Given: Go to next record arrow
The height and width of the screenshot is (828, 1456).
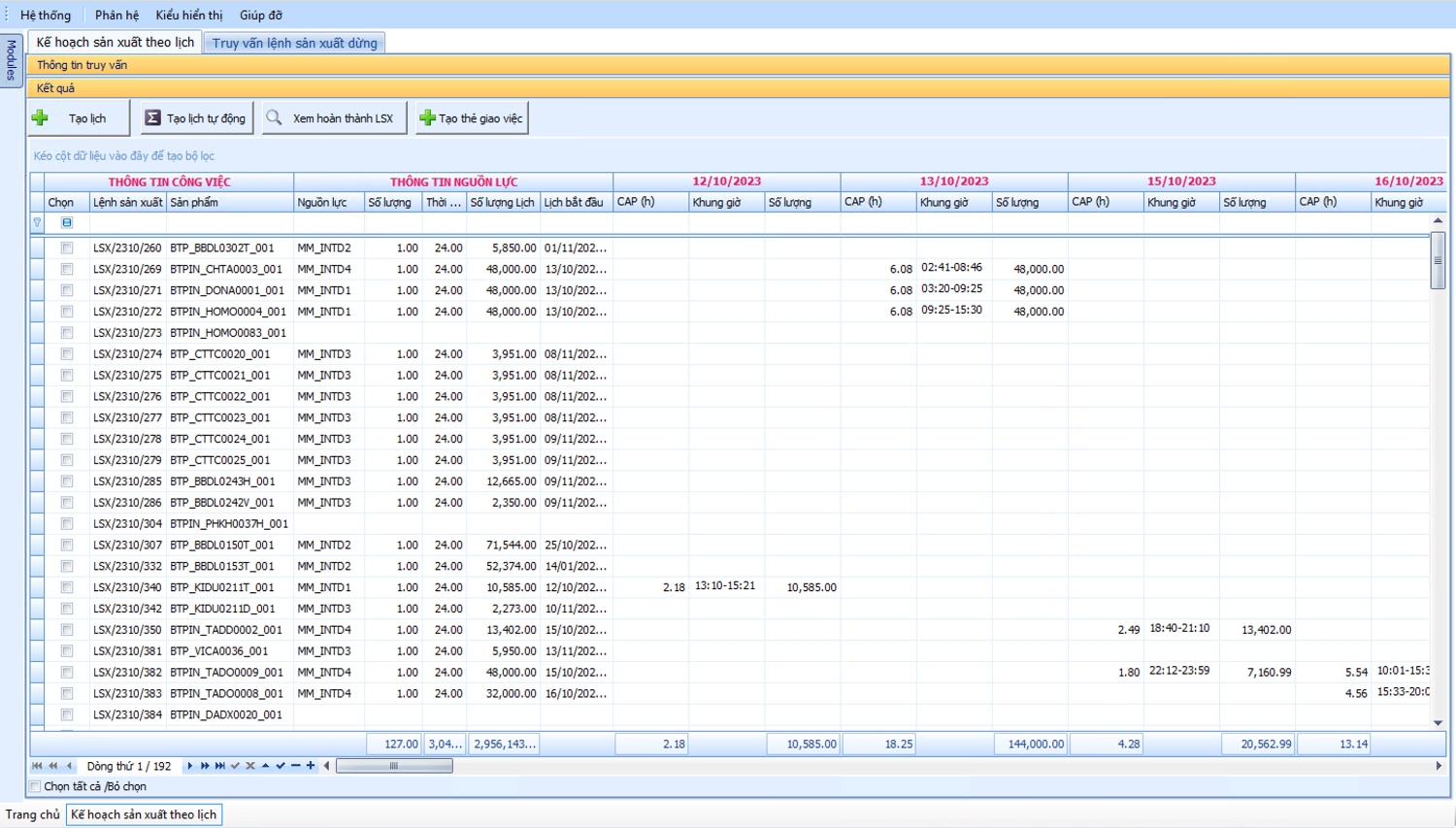Looking at the screenshot, I should pyautogui.click(x=190, y=766).
